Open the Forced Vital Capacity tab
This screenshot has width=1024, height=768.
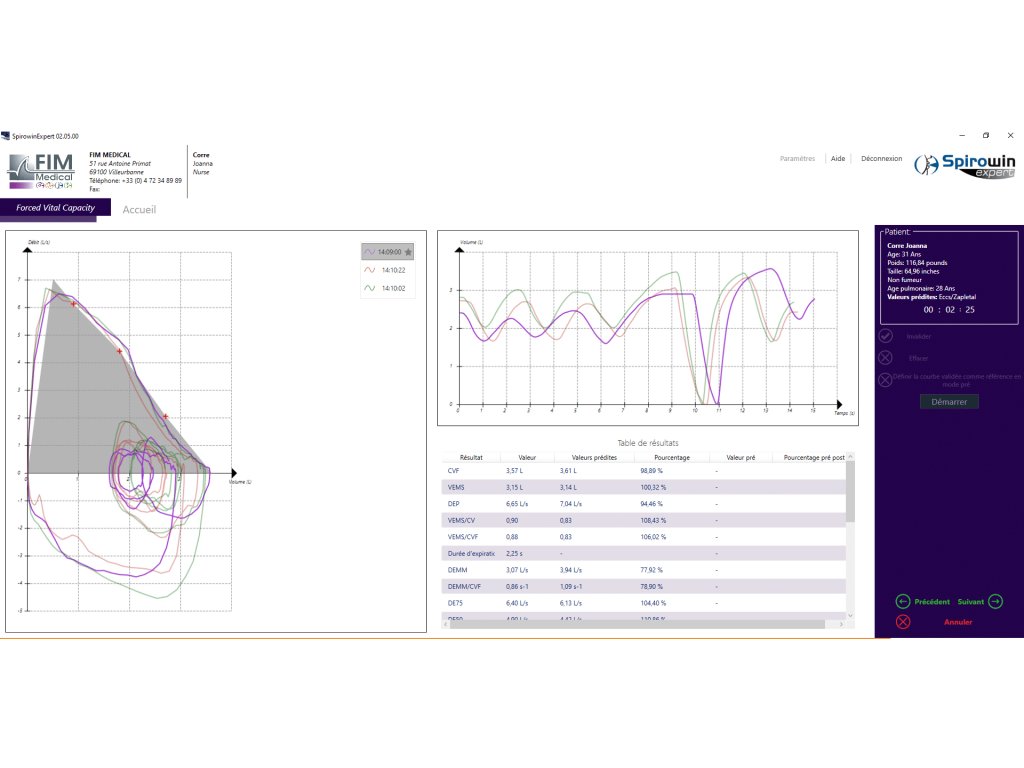(56, 208)
